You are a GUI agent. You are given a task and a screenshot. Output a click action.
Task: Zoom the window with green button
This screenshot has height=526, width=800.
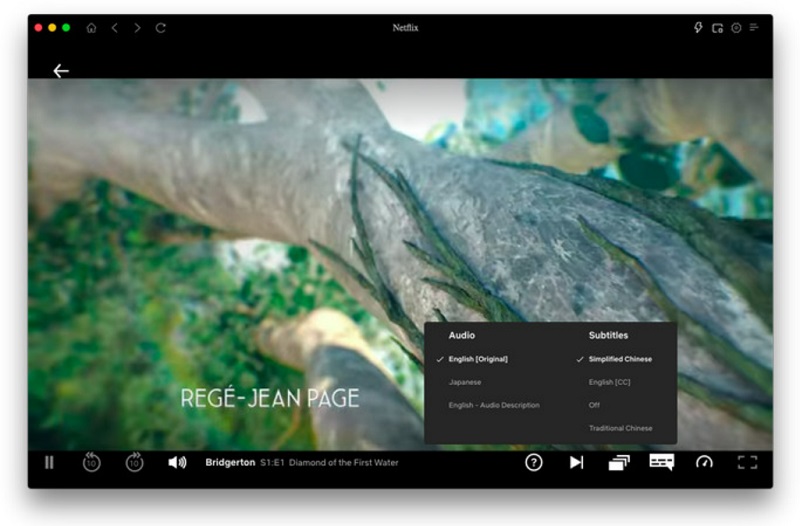point(66,28)
